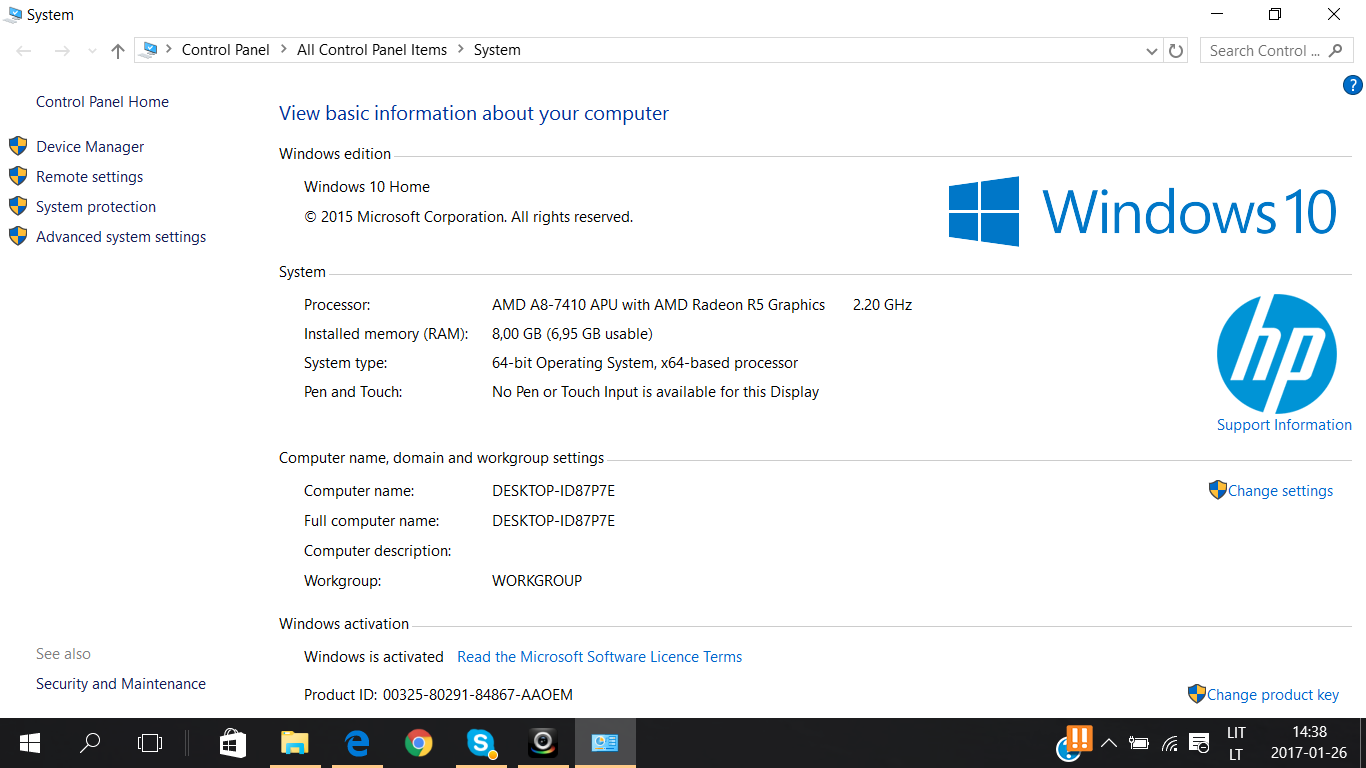Click the Windows 10 Home edition text
Viewport: 1366px width, 768px height.
367,187
